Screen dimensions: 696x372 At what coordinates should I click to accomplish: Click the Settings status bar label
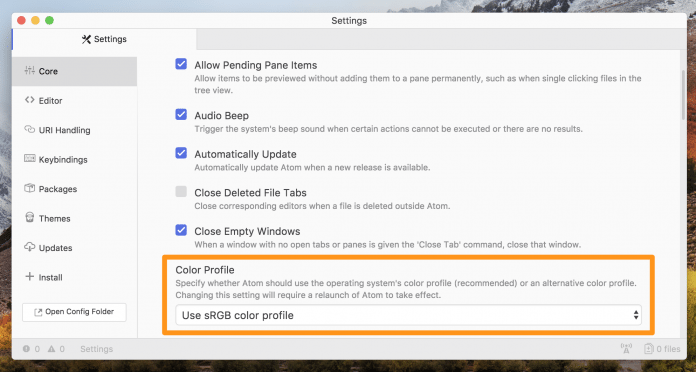coord(96,349)
